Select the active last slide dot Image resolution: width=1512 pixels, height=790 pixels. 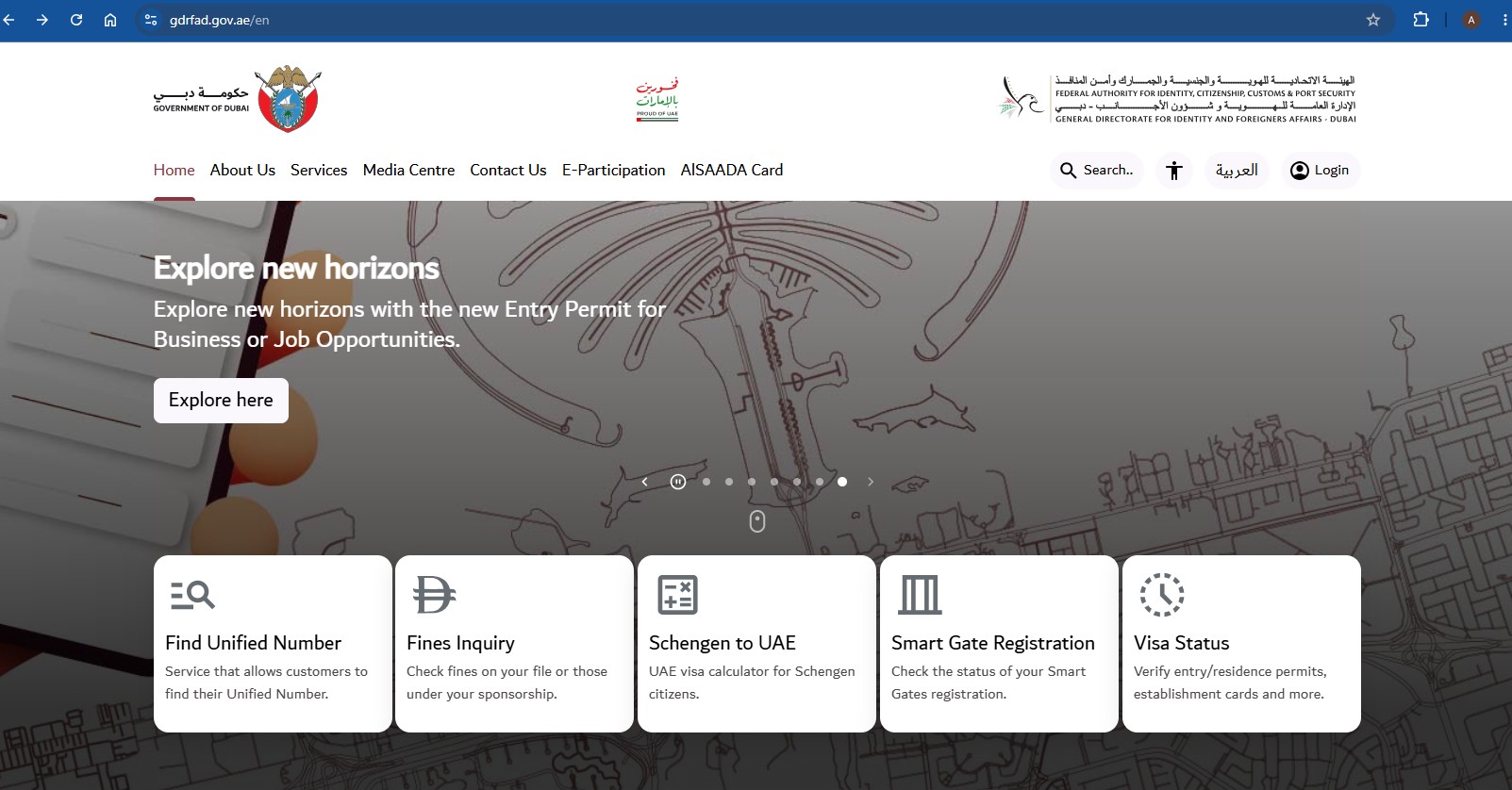pyautogui.click(x=842, y=482)
